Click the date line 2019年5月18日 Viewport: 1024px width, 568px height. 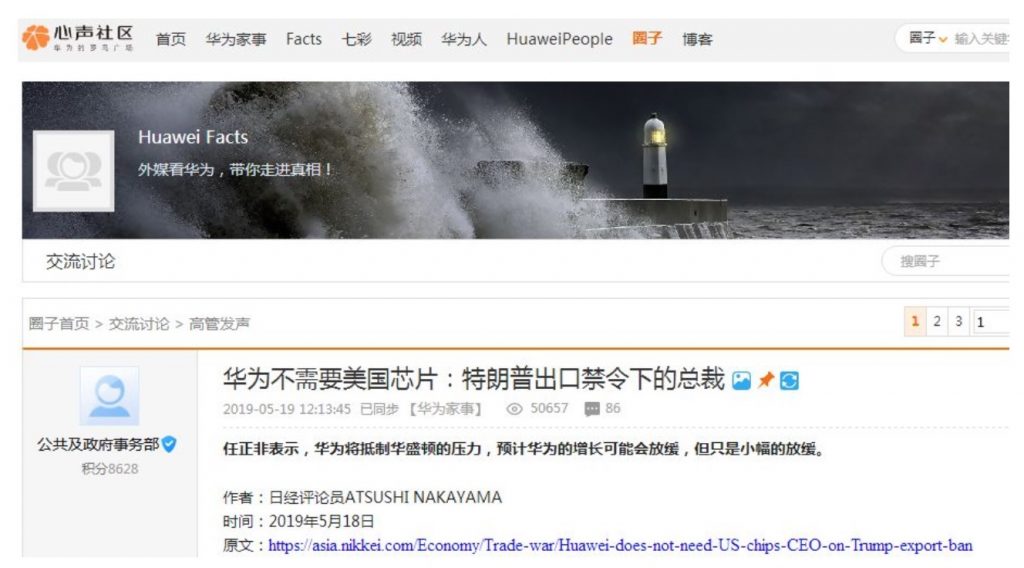click(x=298, y=522)
